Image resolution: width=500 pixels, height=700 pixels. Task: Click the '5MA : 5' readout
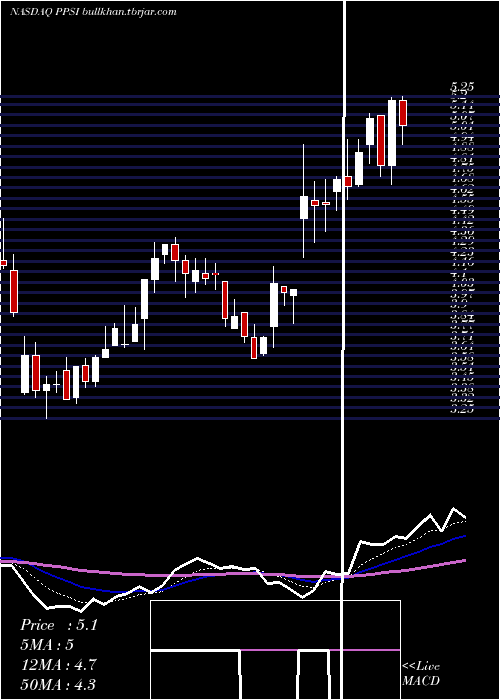(x=47, y=645)
